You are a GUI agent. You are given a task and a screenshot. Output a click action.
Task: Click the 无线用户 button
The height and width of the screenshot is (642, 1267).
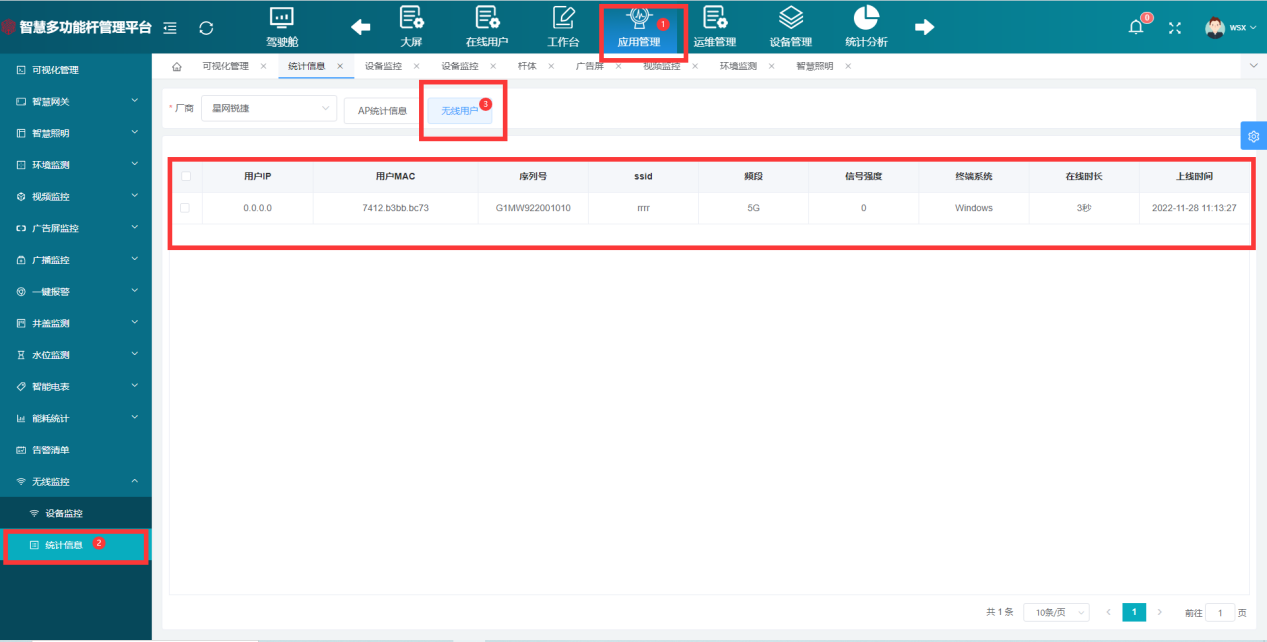pos(459,110)
